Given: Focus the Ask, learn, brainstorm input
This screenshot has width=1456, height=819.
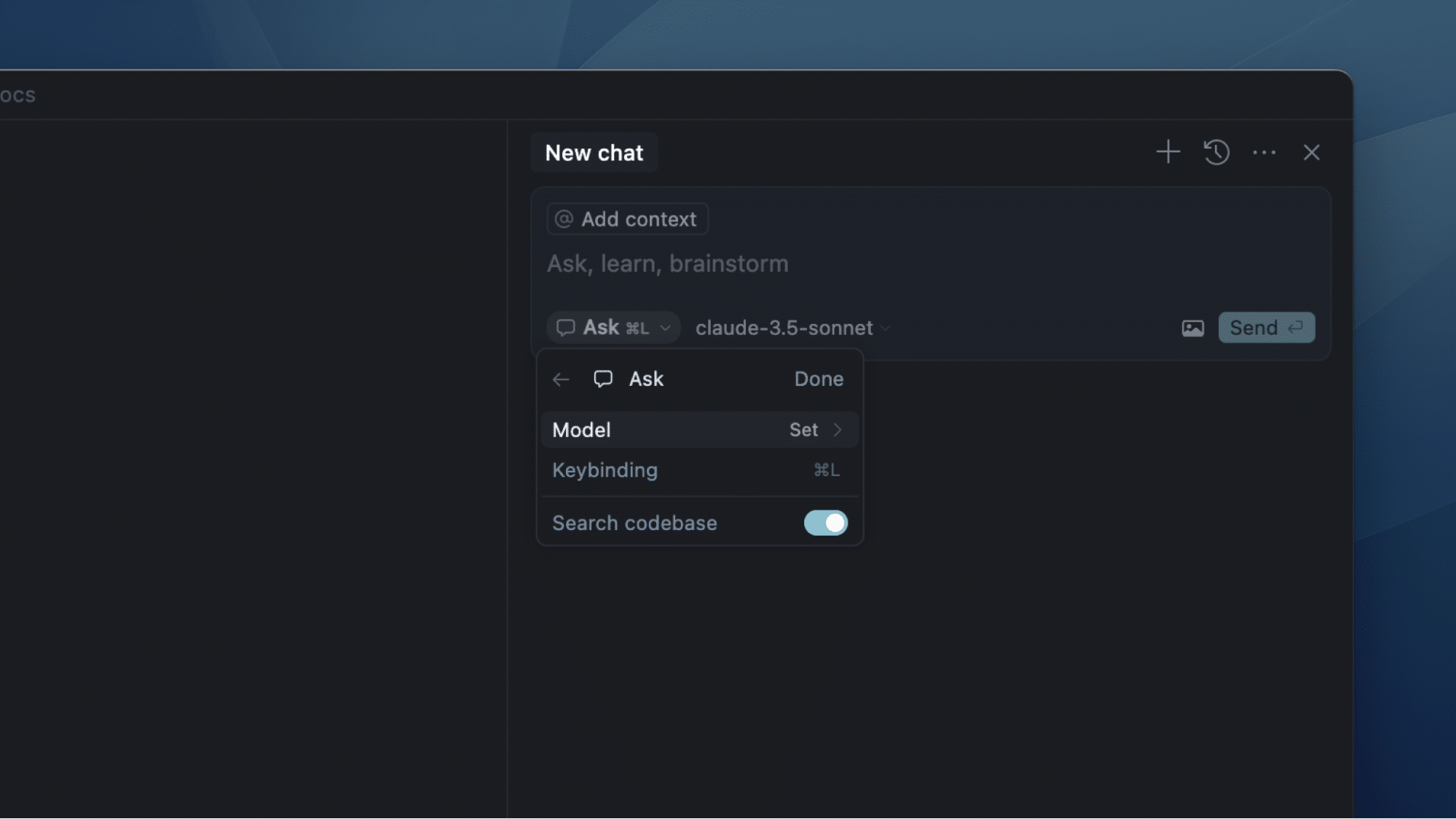Looking at the screenshot, I should pyautogui.click(x=929, y=264).
